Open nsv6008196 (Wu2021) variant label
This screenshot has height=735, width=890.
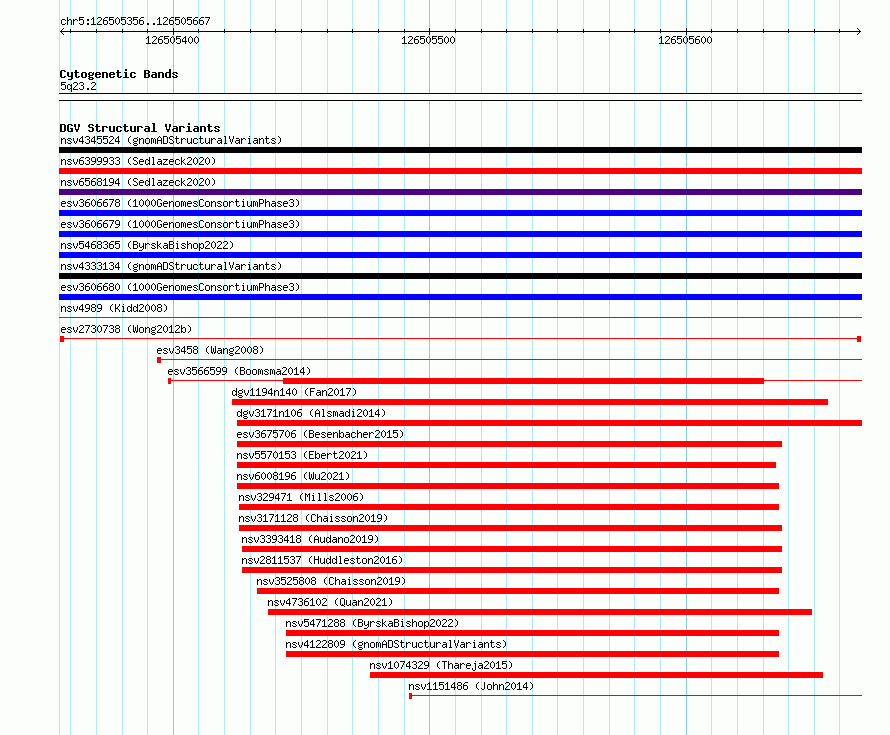coord(293,476)
